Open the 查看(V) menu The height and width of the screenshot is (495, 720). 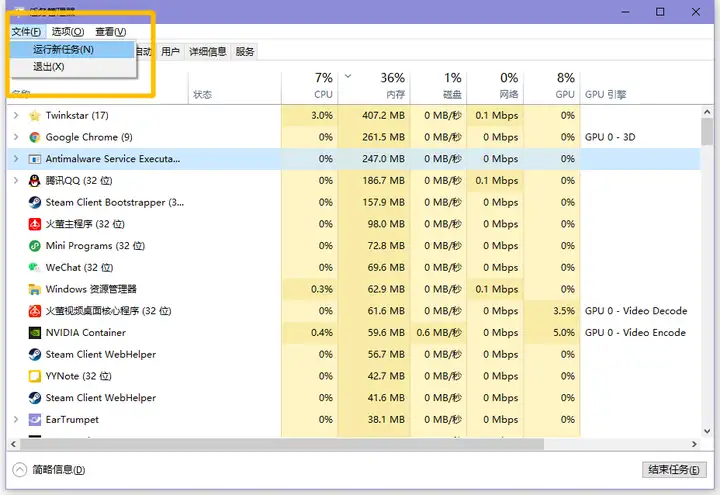[x=111, y=32]
